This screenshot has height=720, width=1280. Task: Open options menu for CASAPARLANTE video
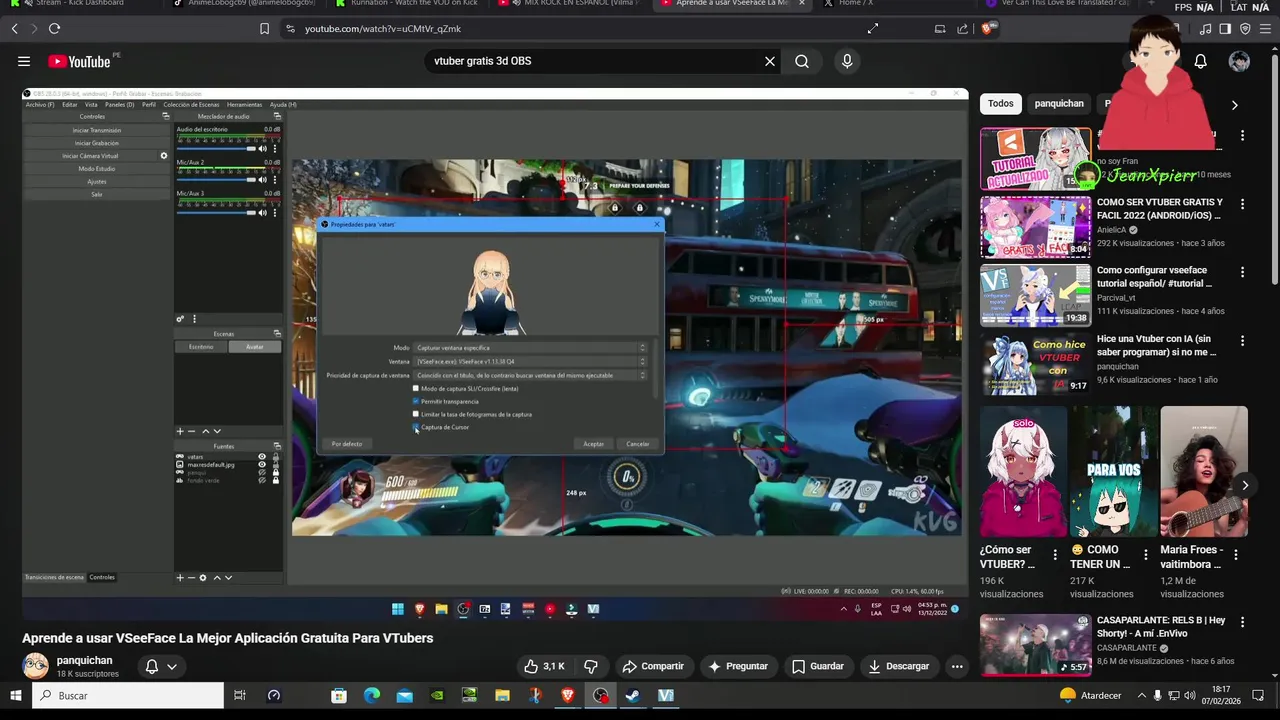1243,622
